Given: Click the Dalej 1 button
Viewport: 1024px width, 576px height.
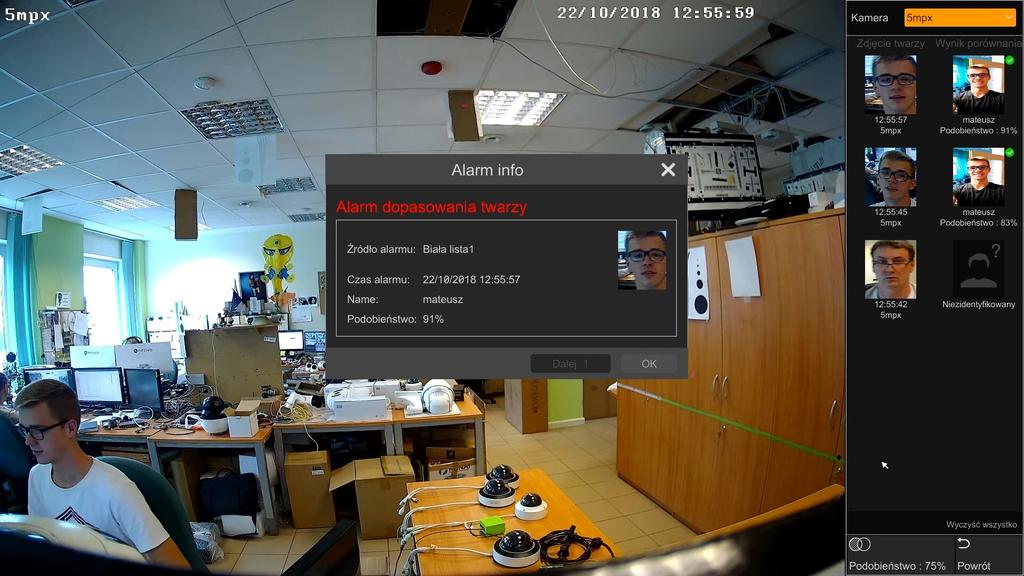Looking at the screenshot, I should [x=570, y=364].
